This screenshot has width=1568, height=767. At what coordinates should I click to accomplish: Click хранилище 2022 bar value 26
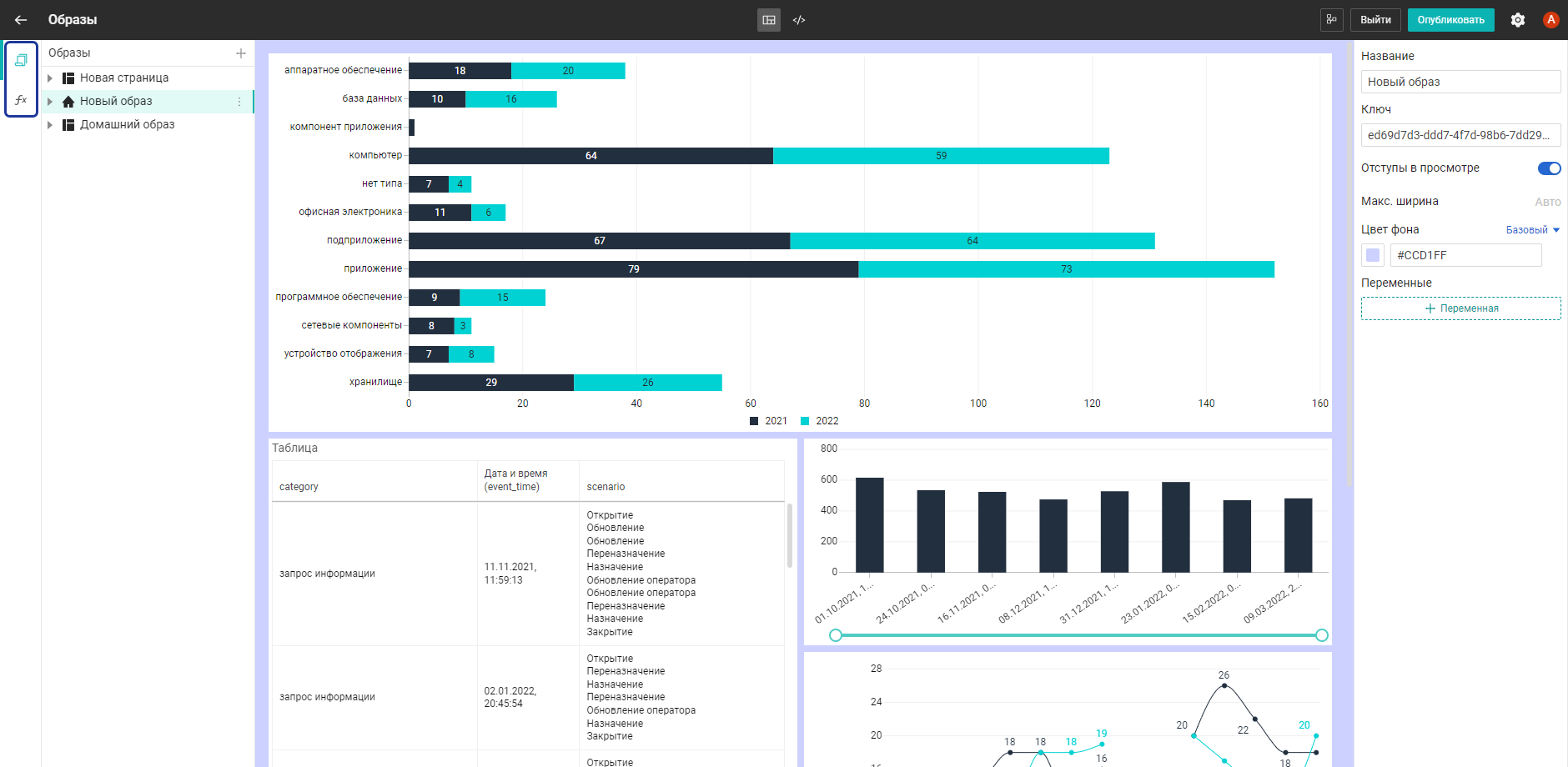coord(648,383)
